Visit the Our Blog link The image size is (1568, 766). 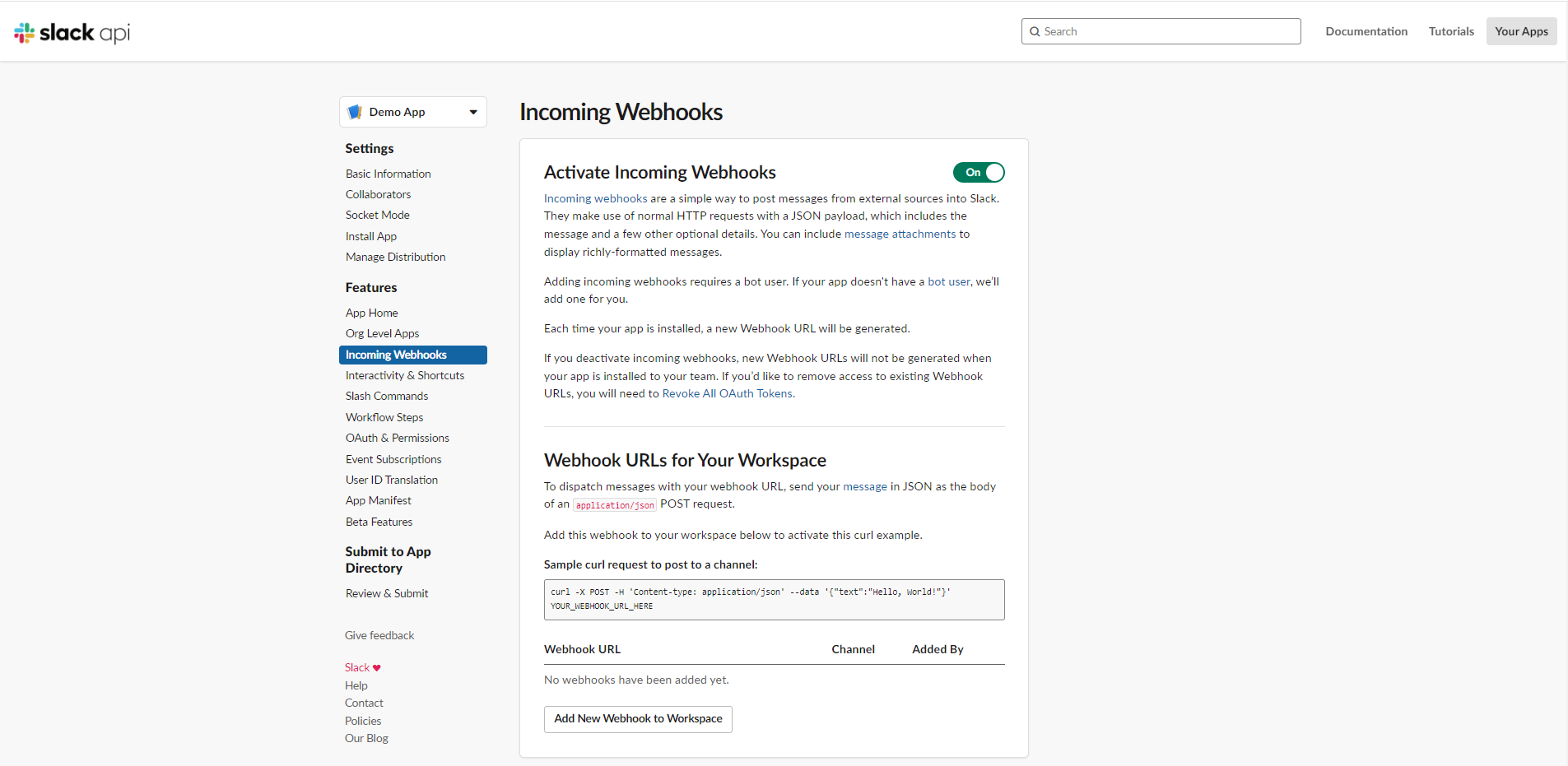tap(366, 738)
